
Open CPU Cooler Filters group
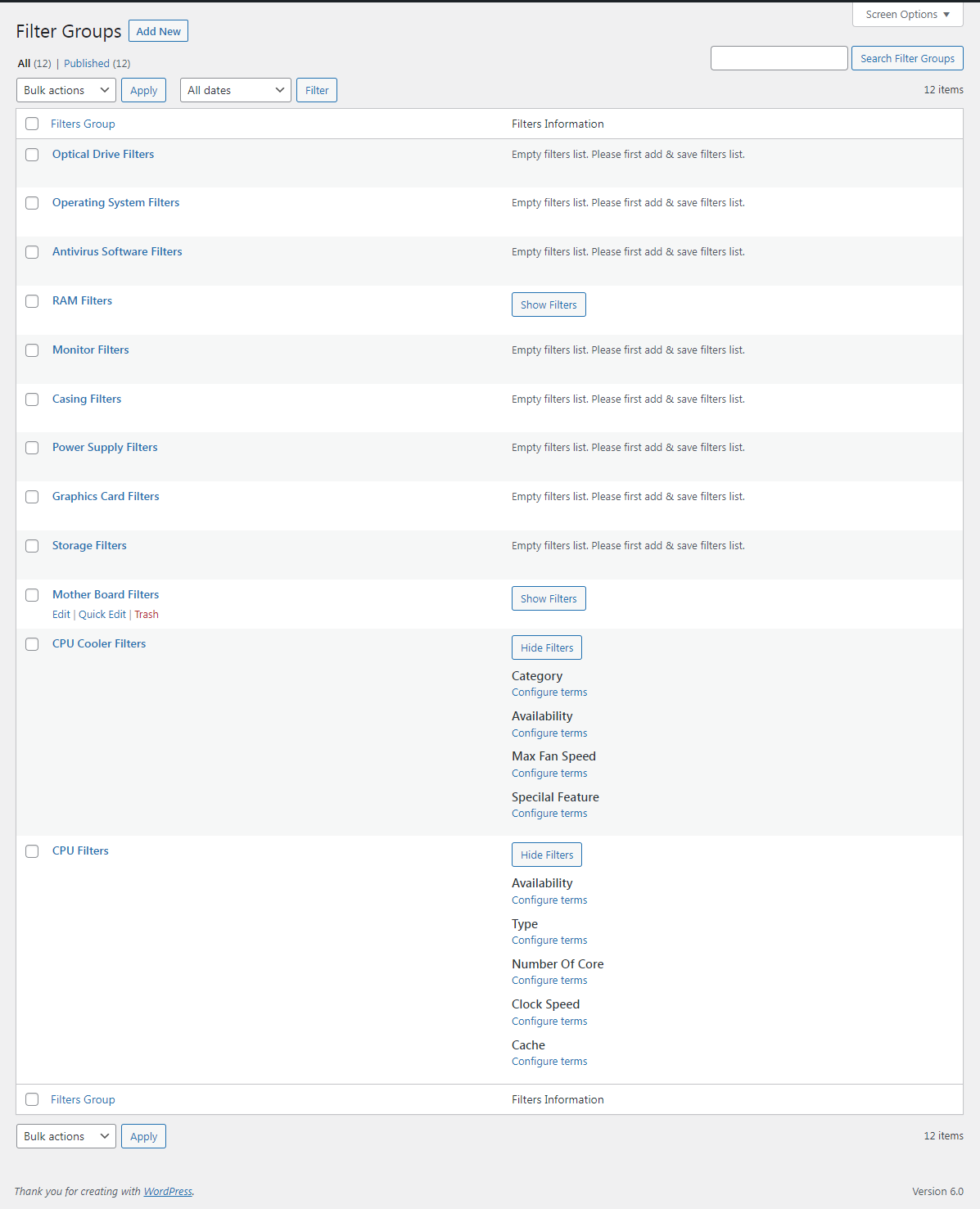point(99,643)
